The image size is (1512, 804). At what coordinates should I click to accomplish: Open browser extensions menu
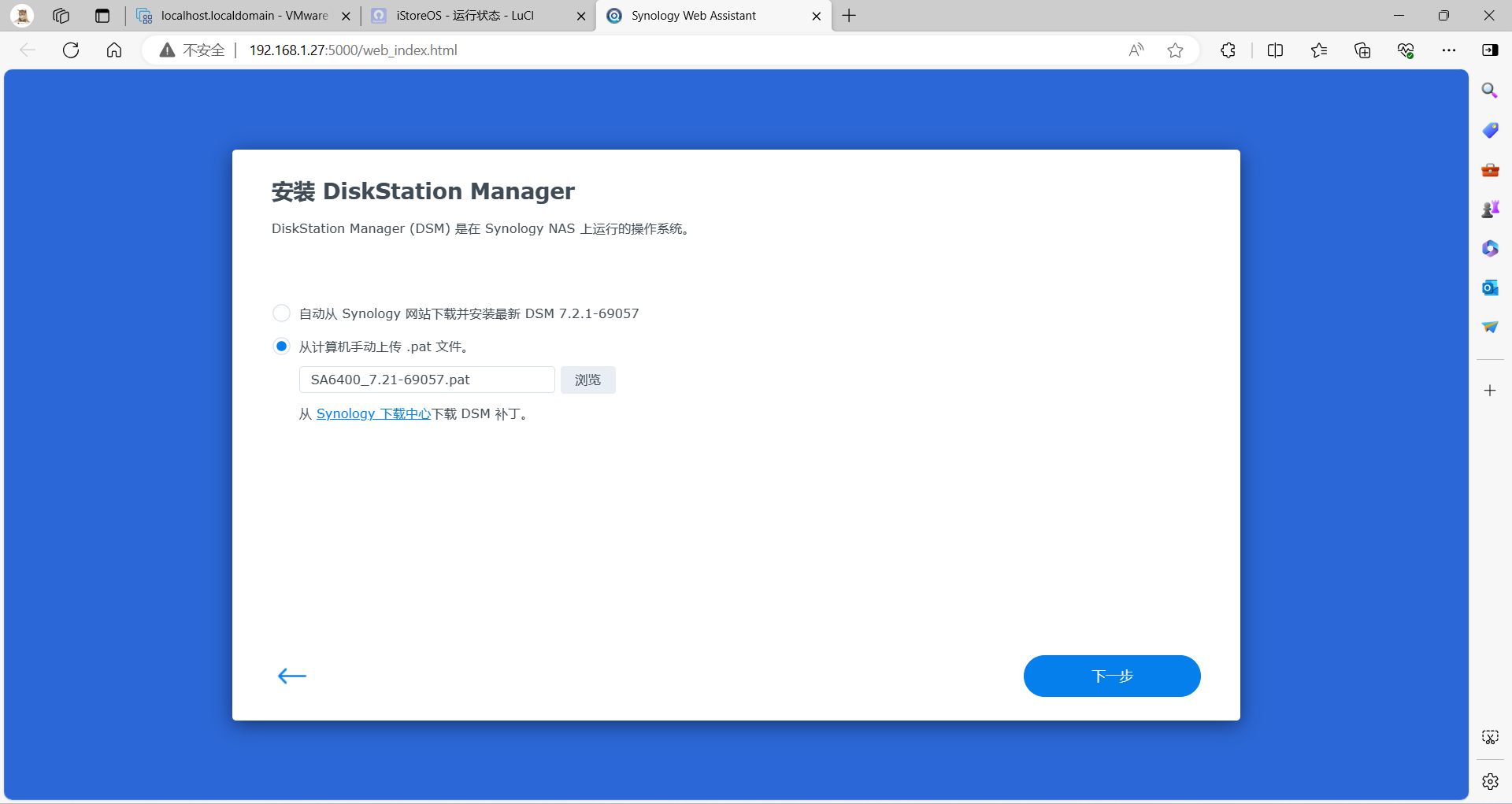click(x=1228, y=50)
